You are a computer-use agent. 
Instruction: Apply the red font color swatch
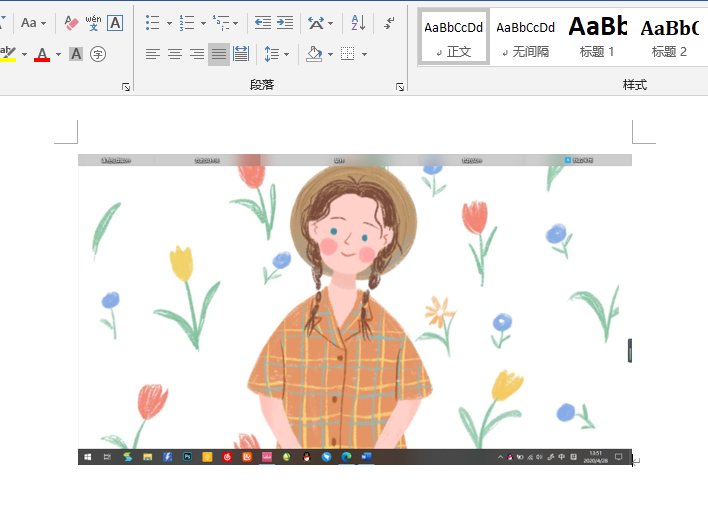(41, 54)
